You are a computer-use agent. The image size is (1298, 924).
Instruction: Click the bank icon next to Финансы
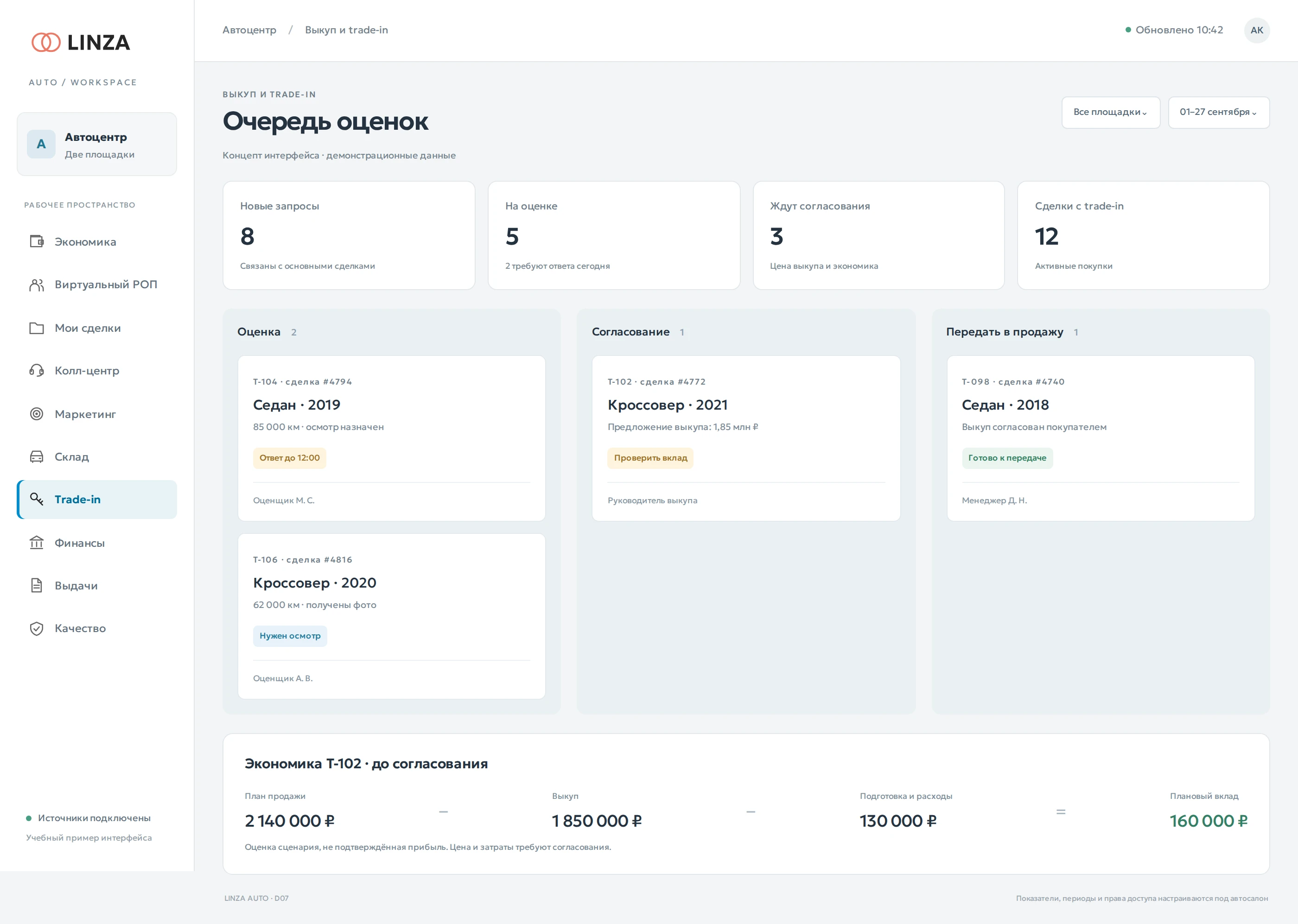[x=37, y=543]
